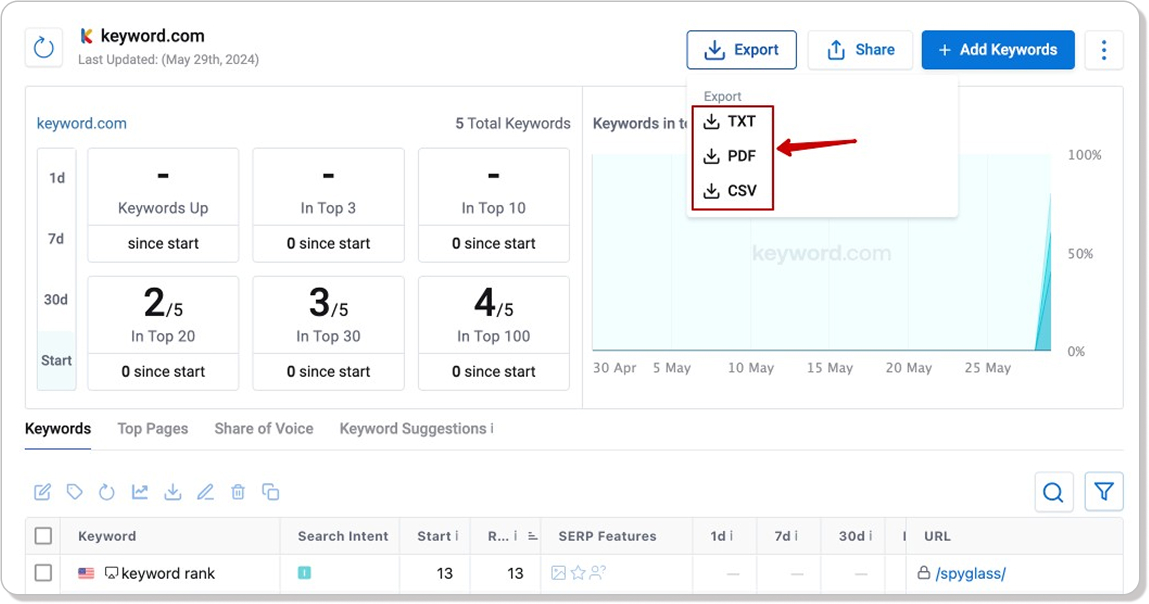Click the download icon in the keywords toolbar

coord(173,492)
